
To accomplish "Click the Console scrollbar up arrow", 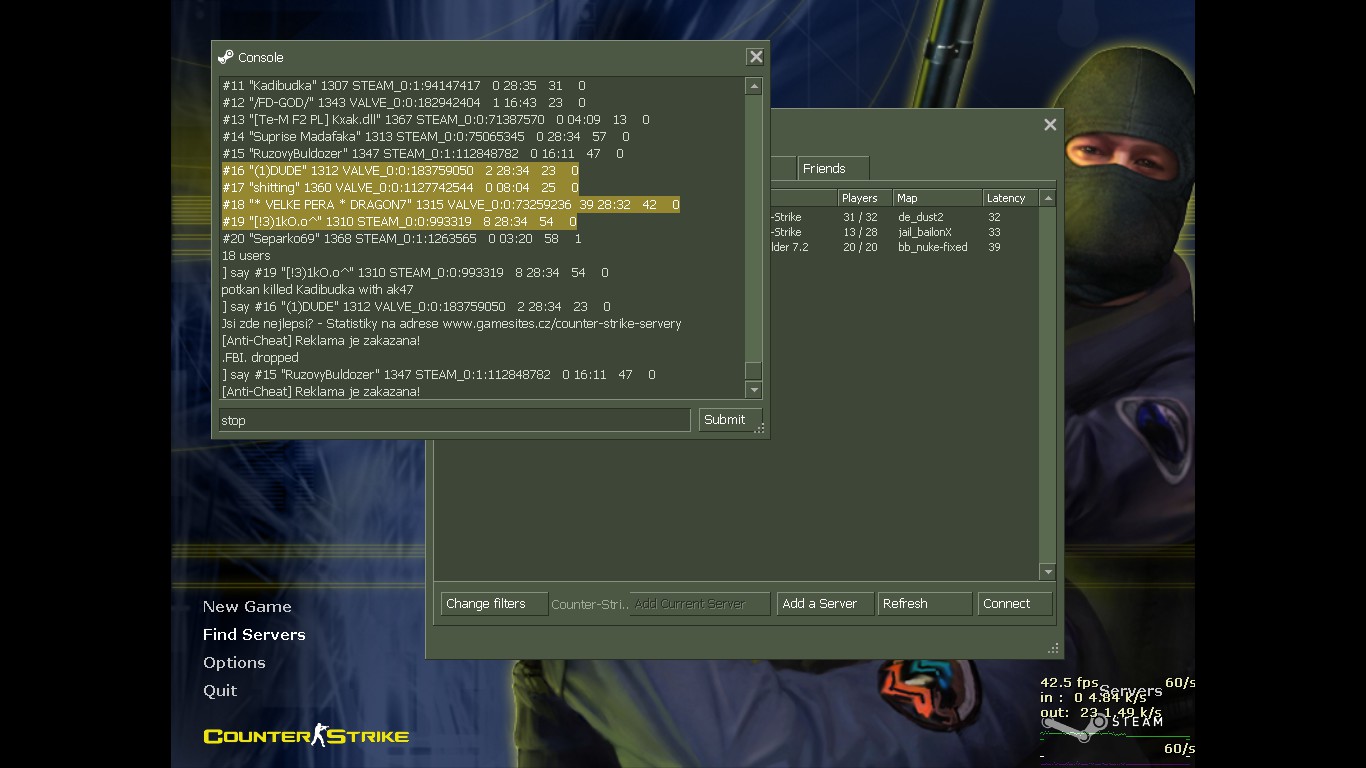I will [754, 86].
